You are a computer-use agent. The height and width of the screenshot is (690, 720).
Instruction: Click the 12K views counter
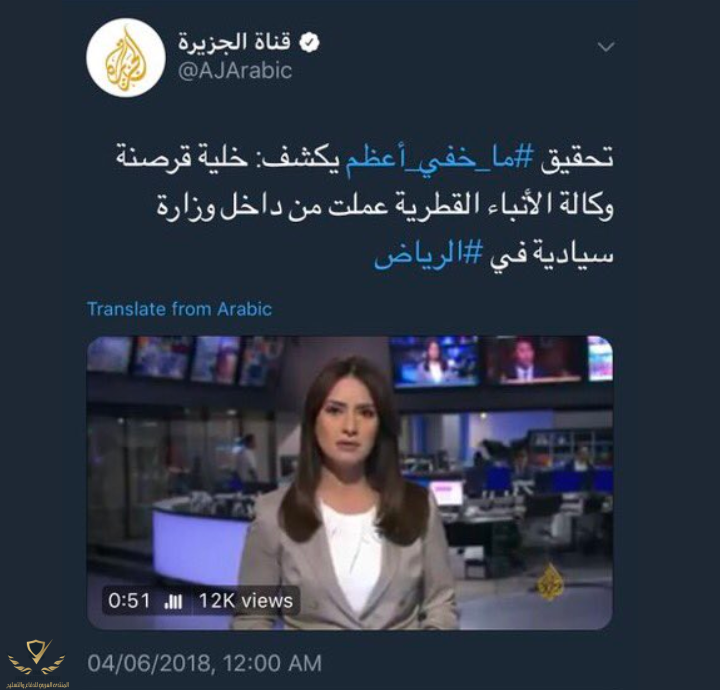[246, 601]
